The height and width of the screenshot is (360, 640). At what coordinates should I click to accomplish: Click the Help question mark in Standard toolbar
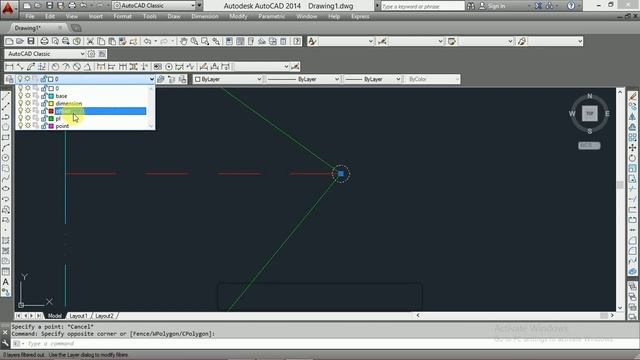click(x=297, y=41)
